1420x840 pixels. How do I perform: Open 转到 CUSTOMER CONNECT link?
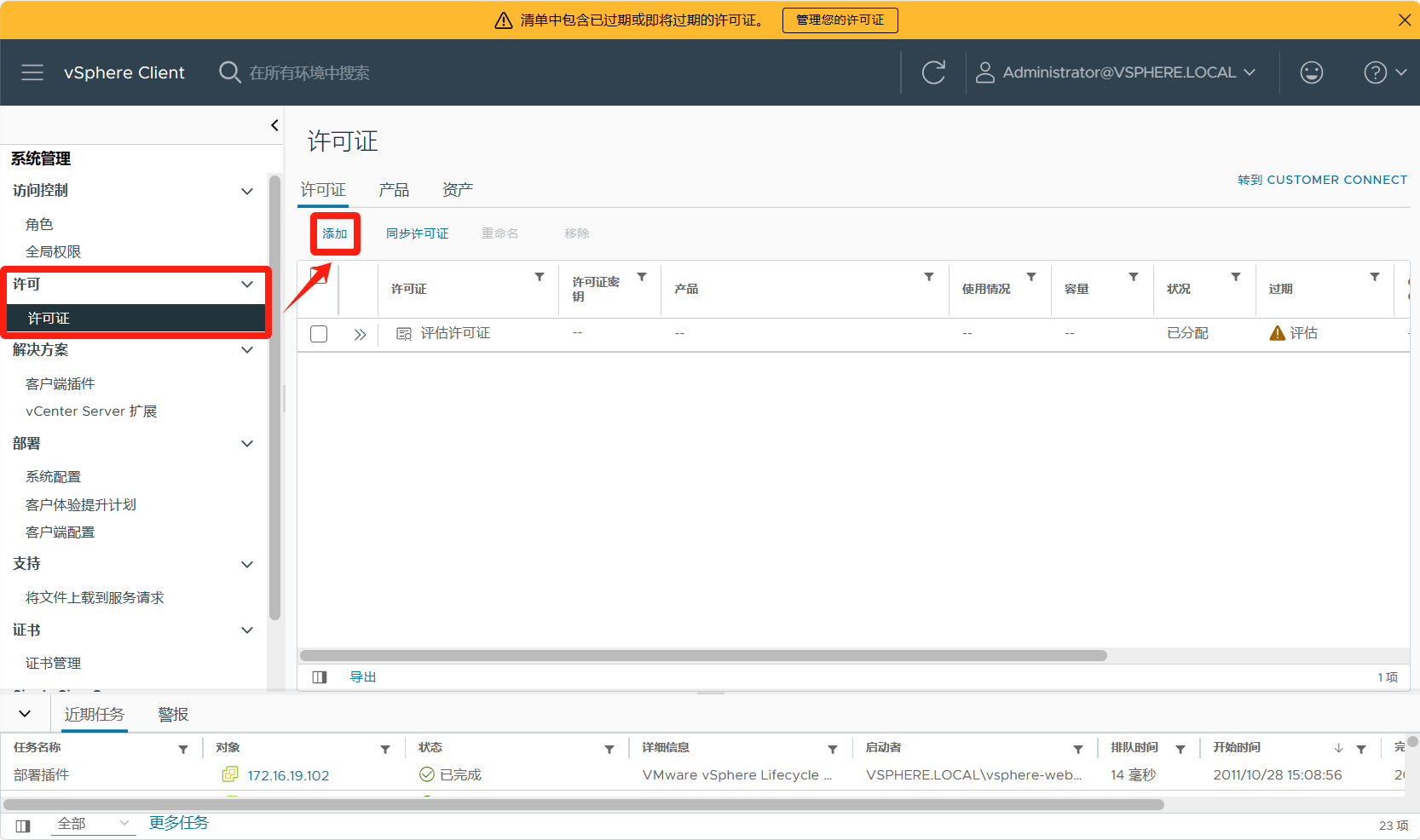1322,180
